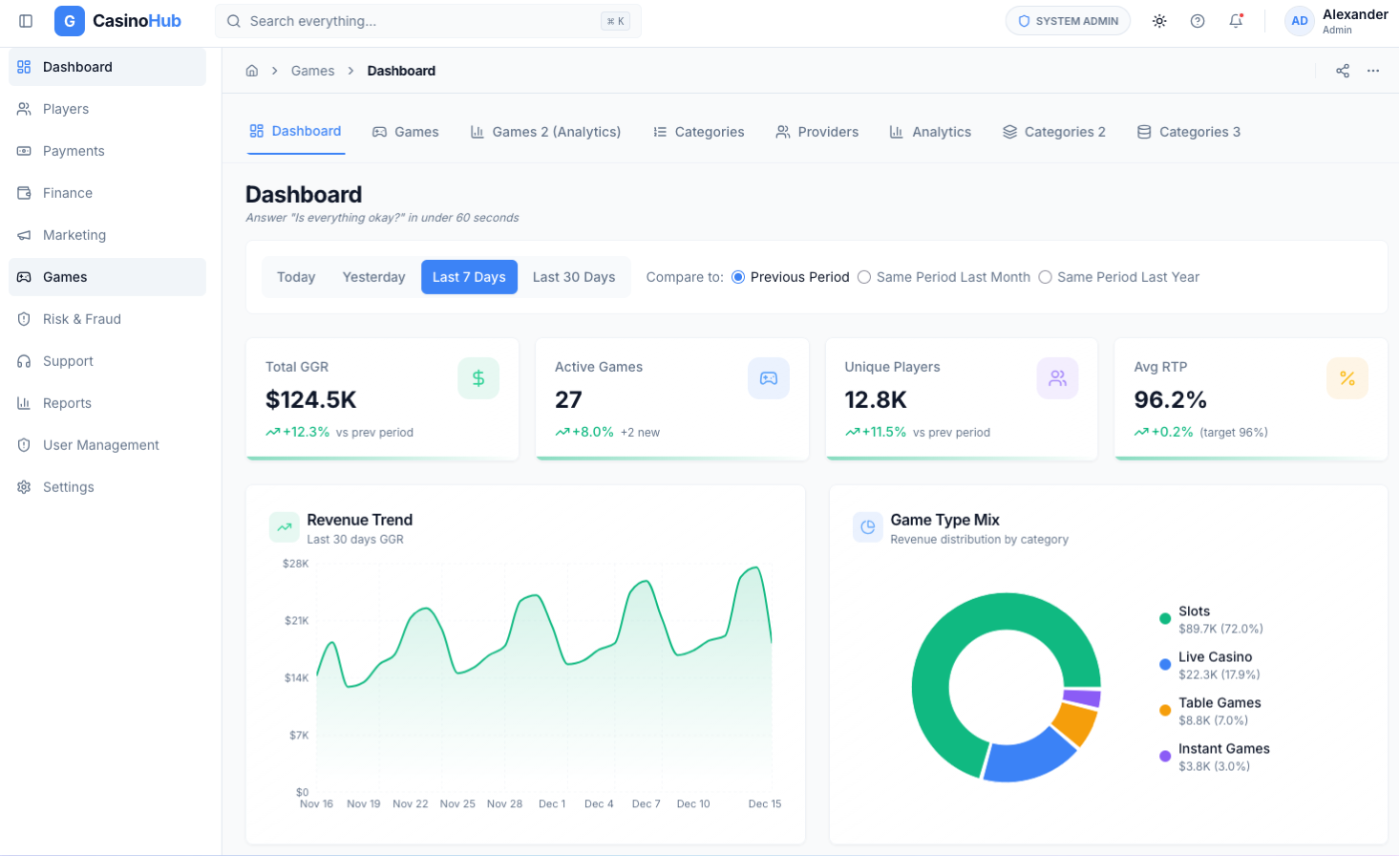Open Risk & Fraud in sidebar
Viewport: 1400px width, 856px height.
(x=82, y=319)
